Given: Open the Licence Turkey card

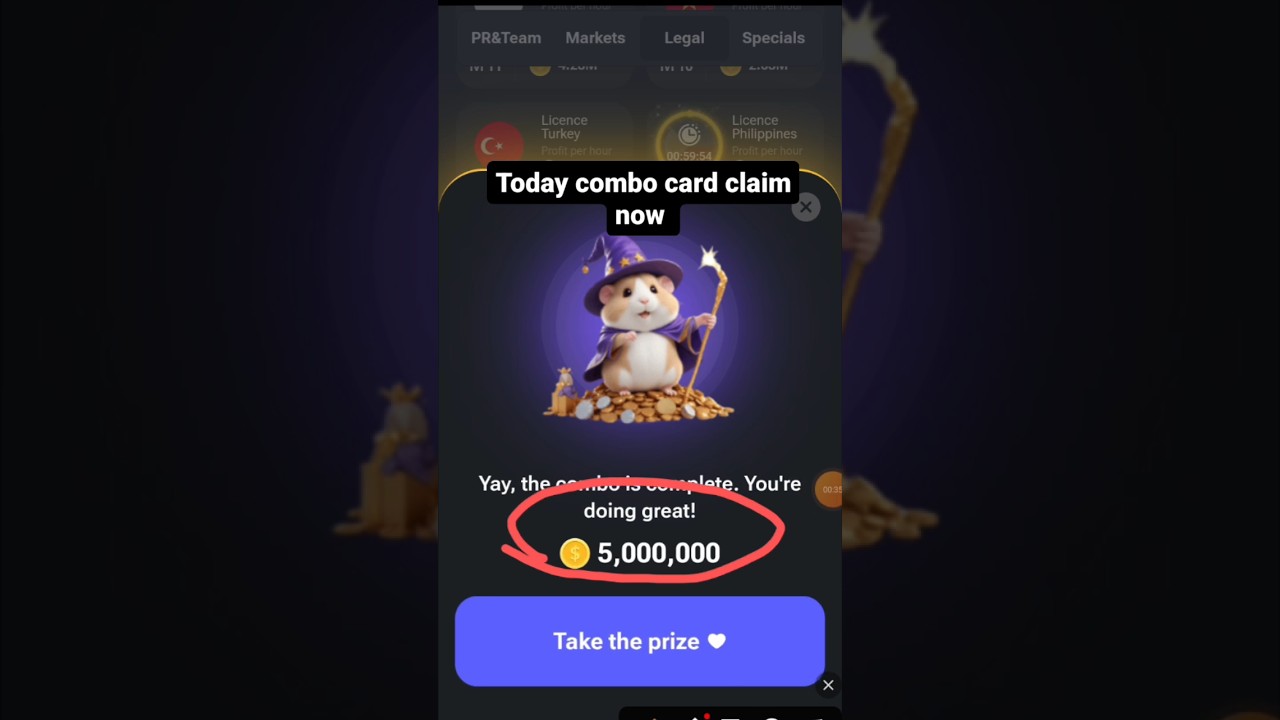Looking at the screenshot, I should click(545, 137).
